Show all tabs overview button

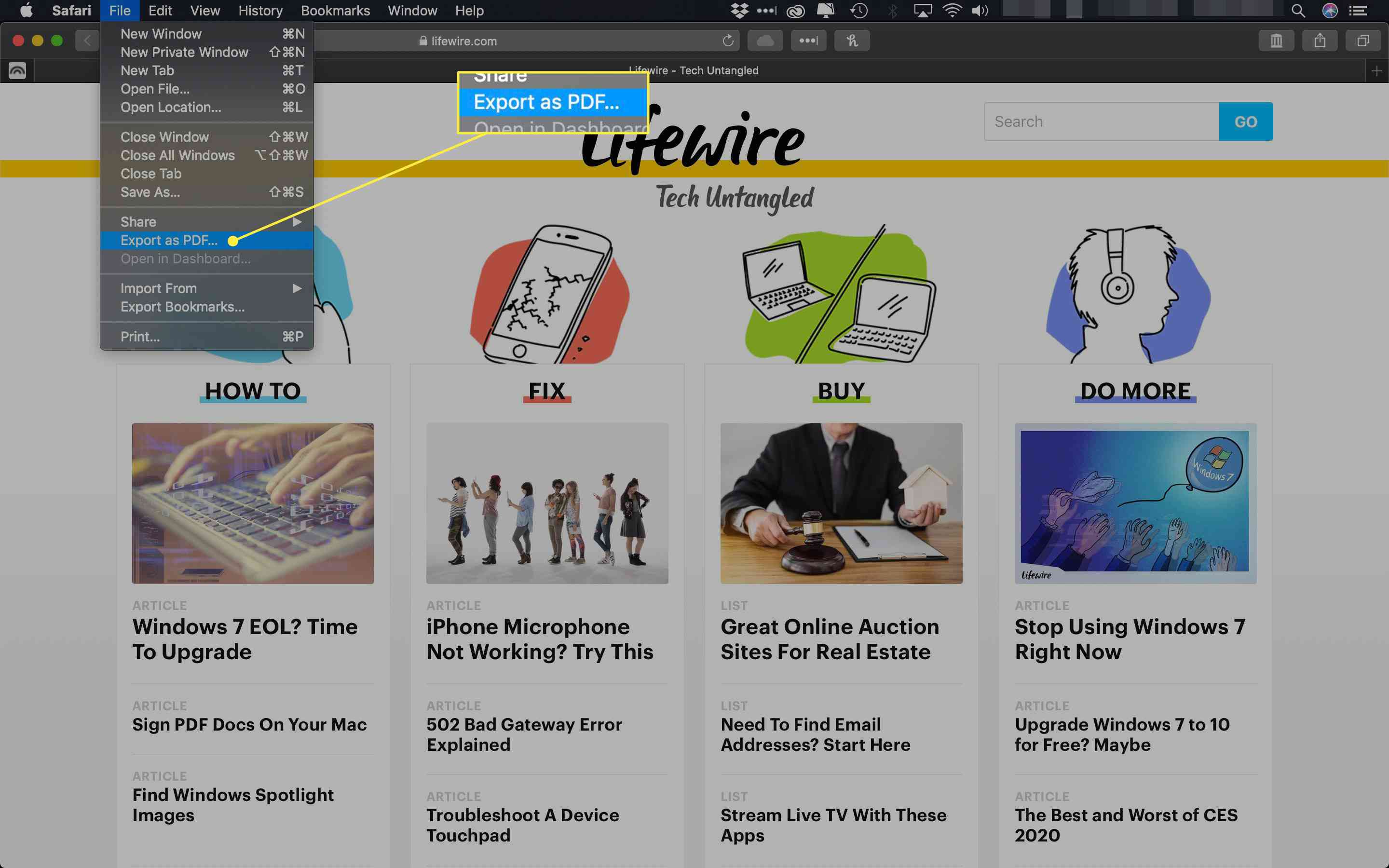[1363, 41]
